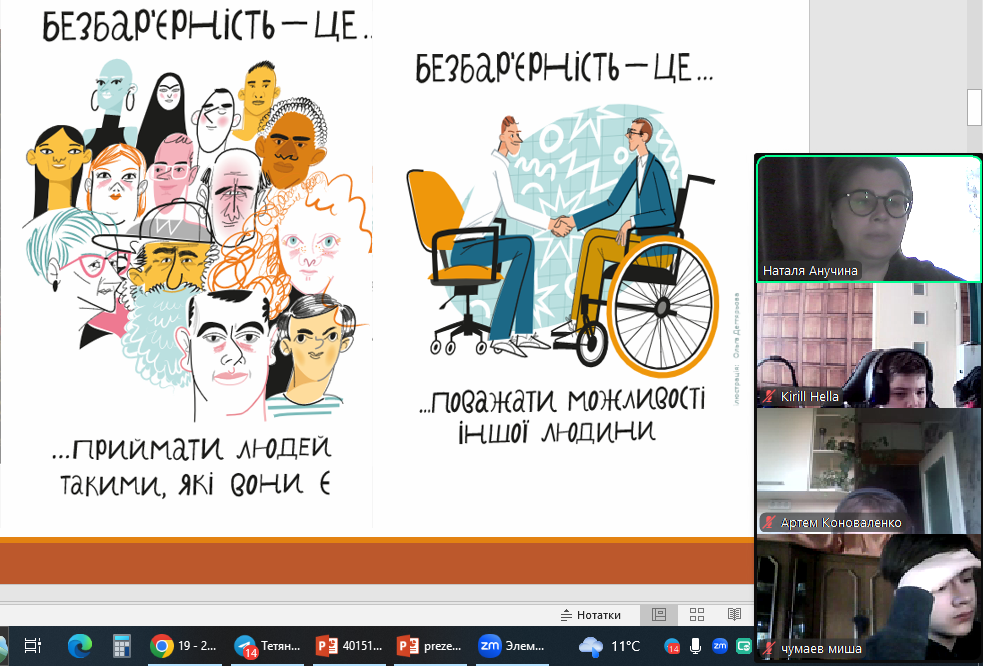Click the slide's vertical scrollbar thumb
This screenshot has width=983, height=666.
pos(975,107)
